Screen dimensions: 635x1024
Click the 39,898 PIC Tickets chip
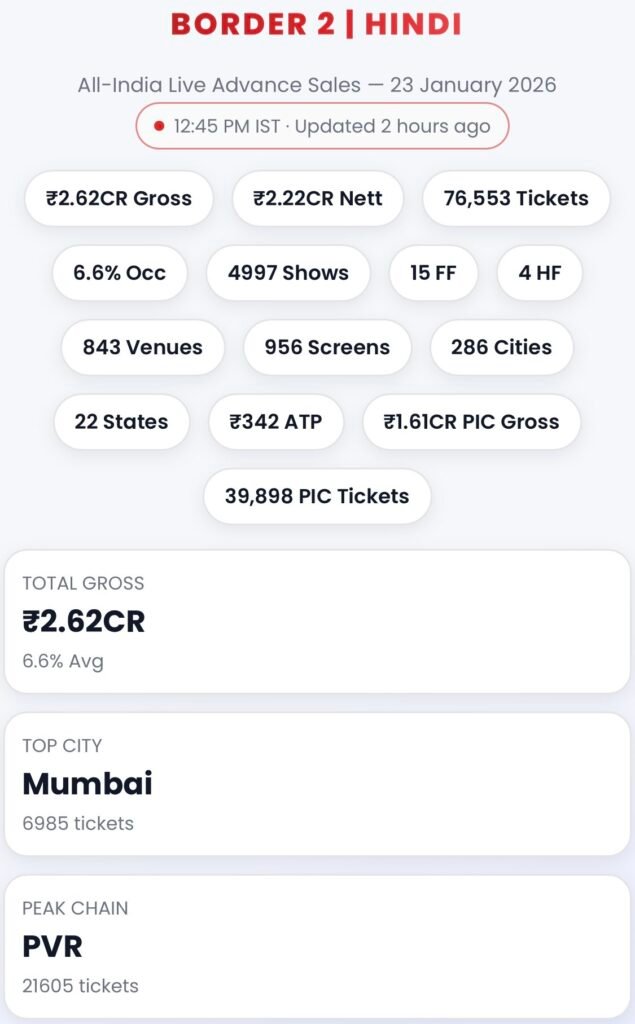point(317,496)
